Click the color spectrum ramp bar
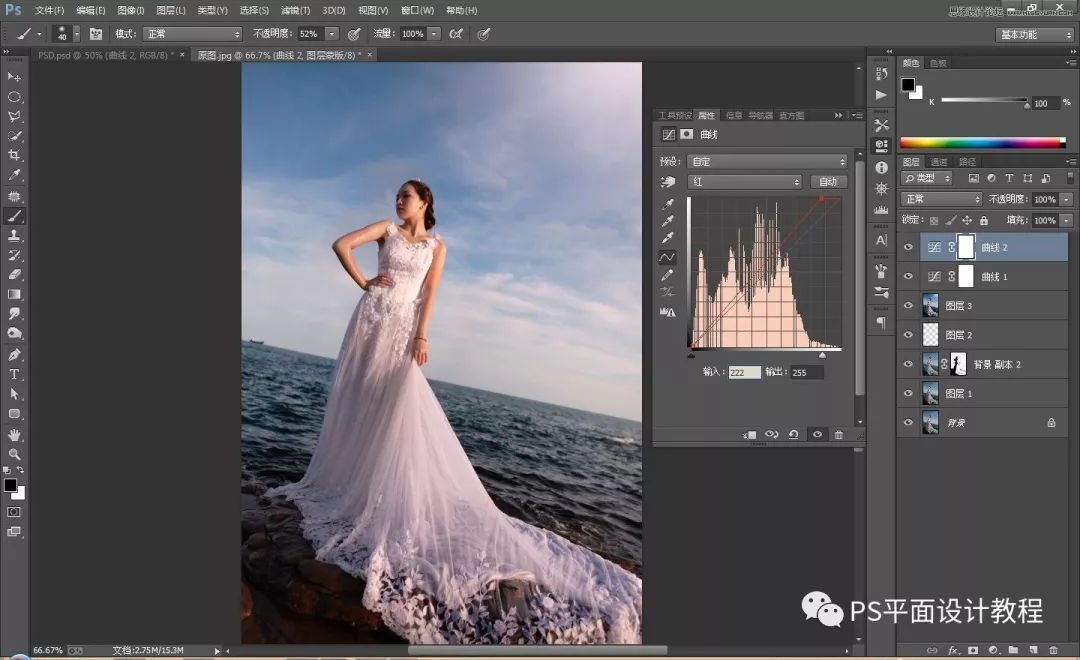The width and height of the screenshot is (1080, 660). coord(982,143)
